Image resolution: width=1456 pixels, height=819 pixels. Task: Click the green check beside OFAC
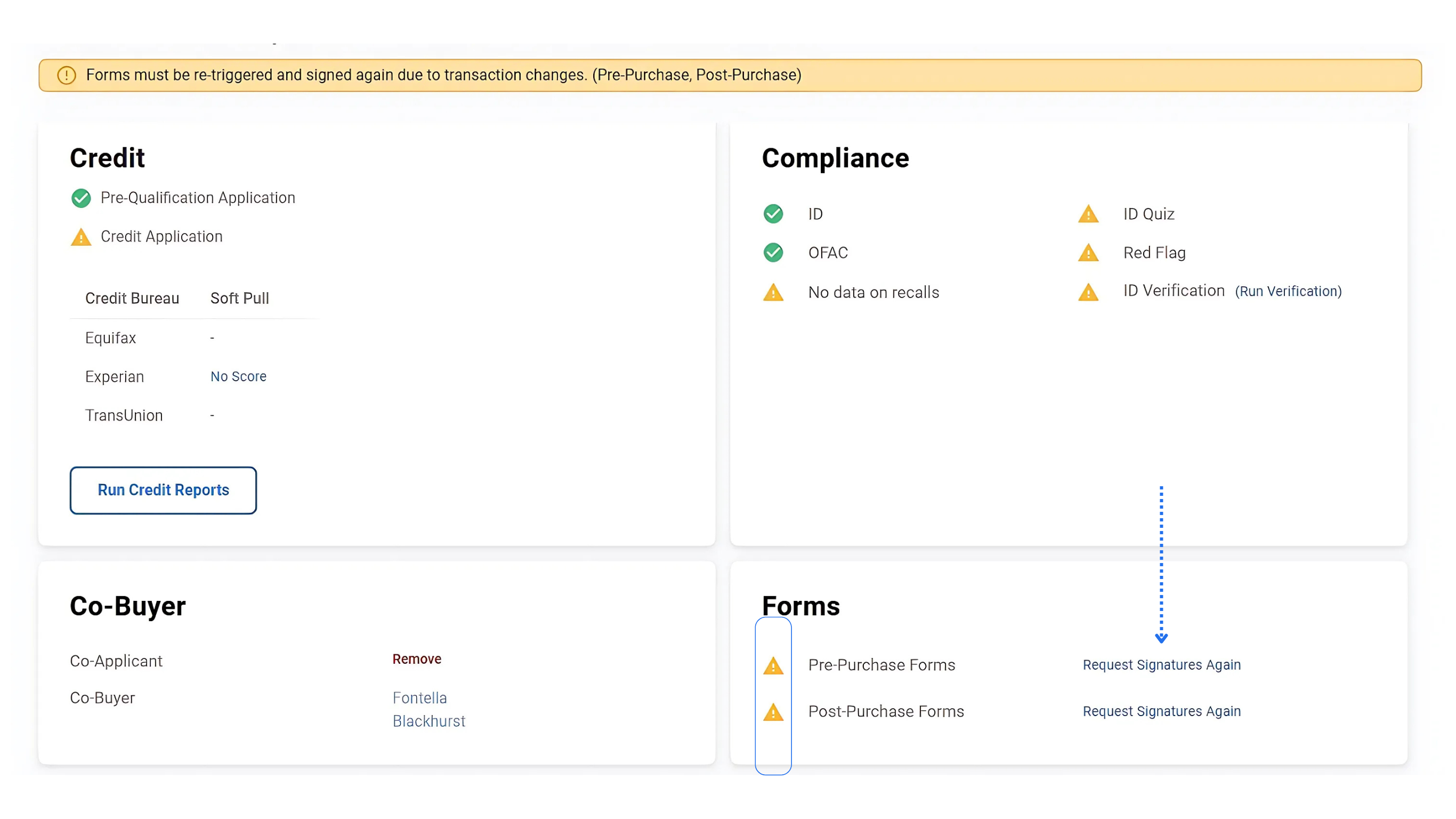coord(773,252)
